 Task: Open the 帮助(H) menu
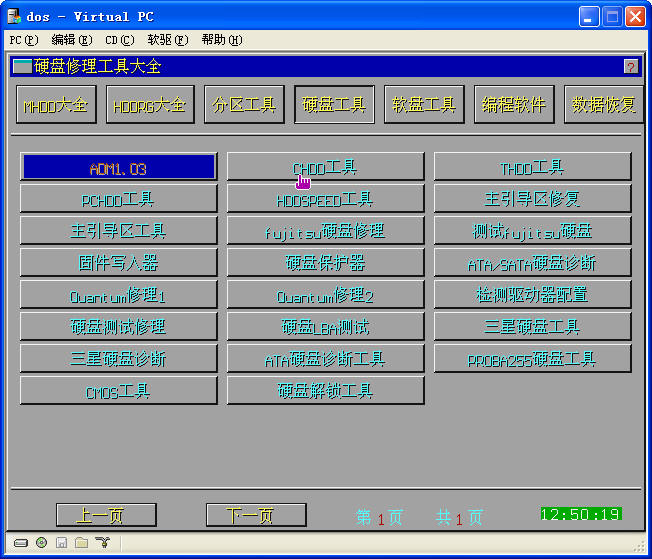click(222, 40)
